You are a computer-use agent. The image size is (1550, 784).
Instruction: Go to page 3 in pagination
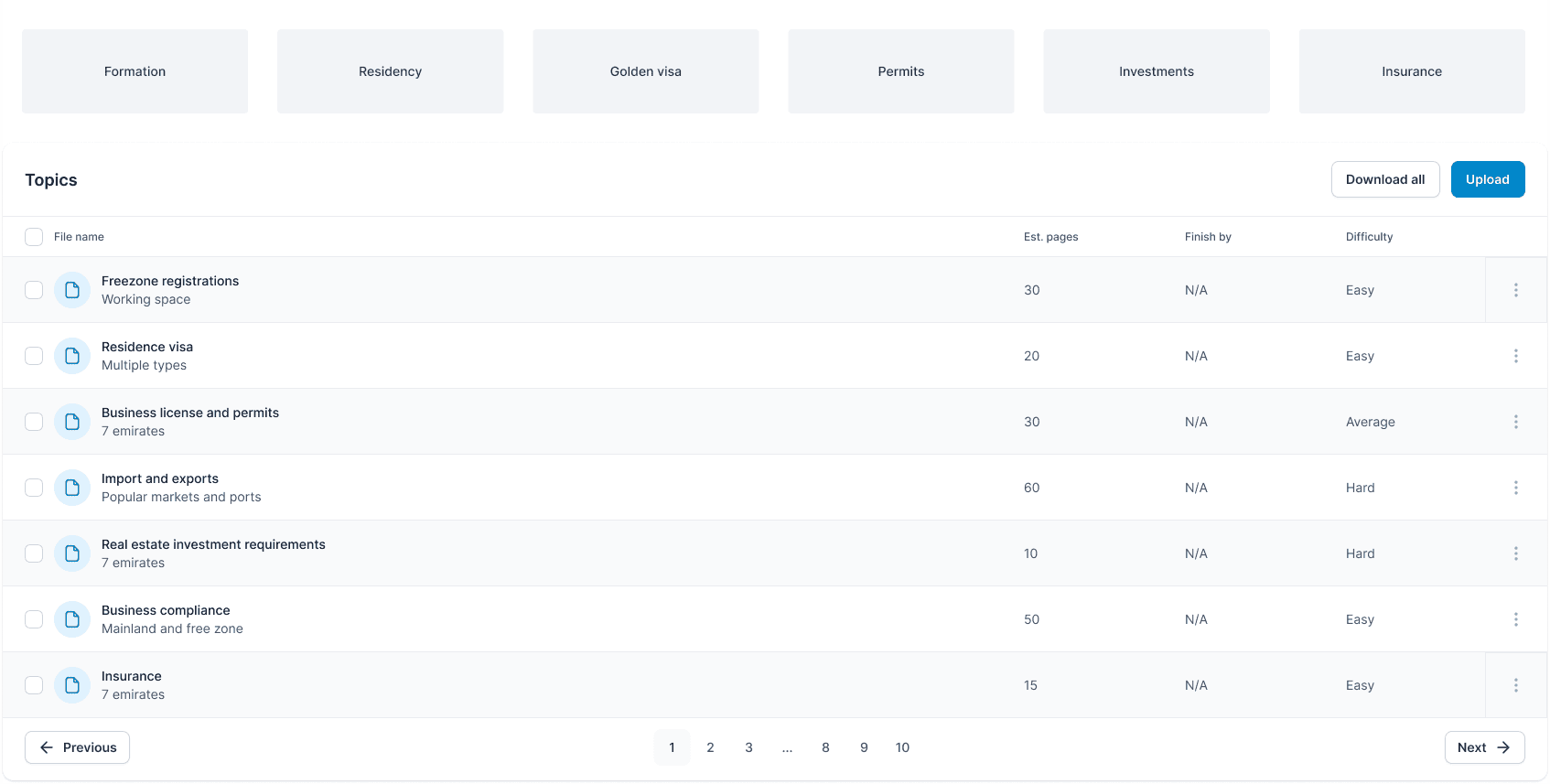tap(748, 747)
